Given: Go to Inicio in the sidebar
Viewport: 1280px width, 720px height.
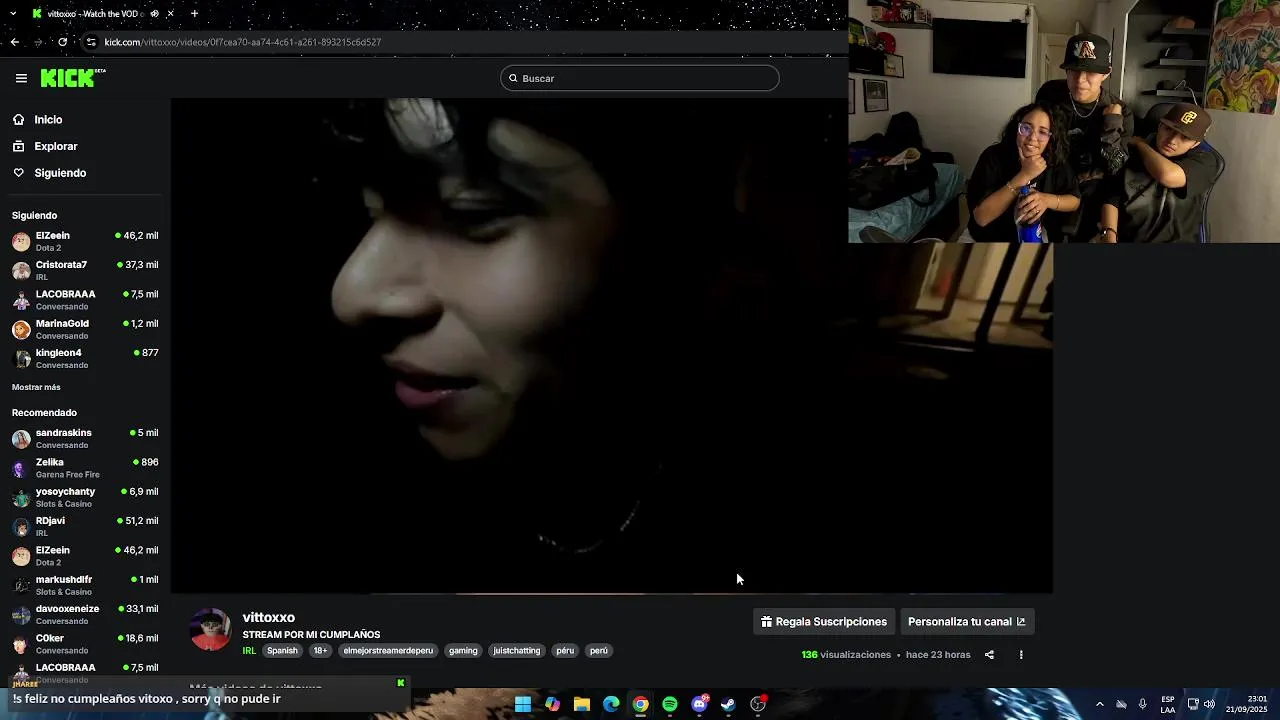Looking at the screenshot, I should [x=48, y=120].
